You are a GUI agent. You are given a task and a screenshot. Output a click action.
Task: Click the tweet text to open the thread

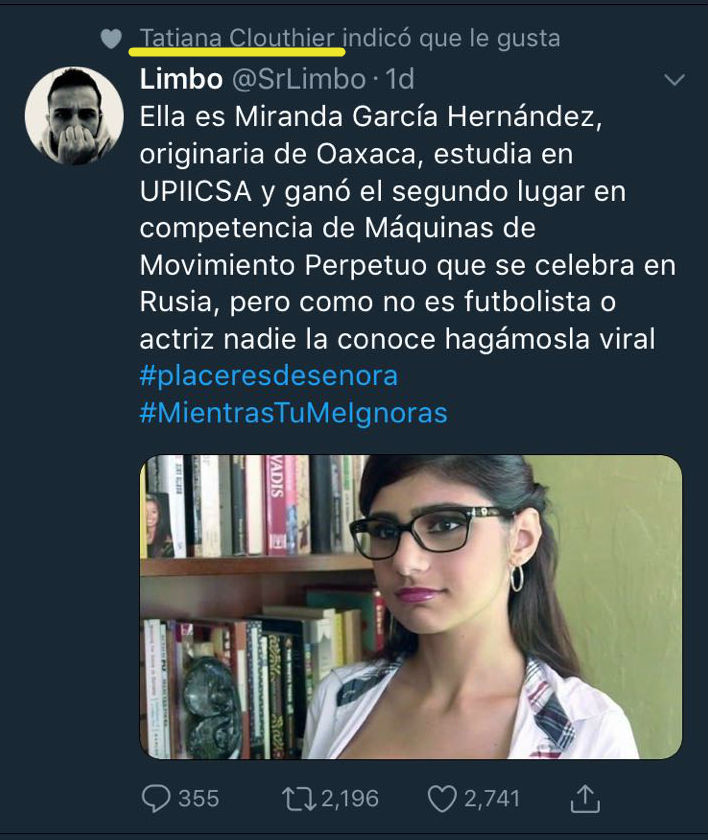coord(408,228)
